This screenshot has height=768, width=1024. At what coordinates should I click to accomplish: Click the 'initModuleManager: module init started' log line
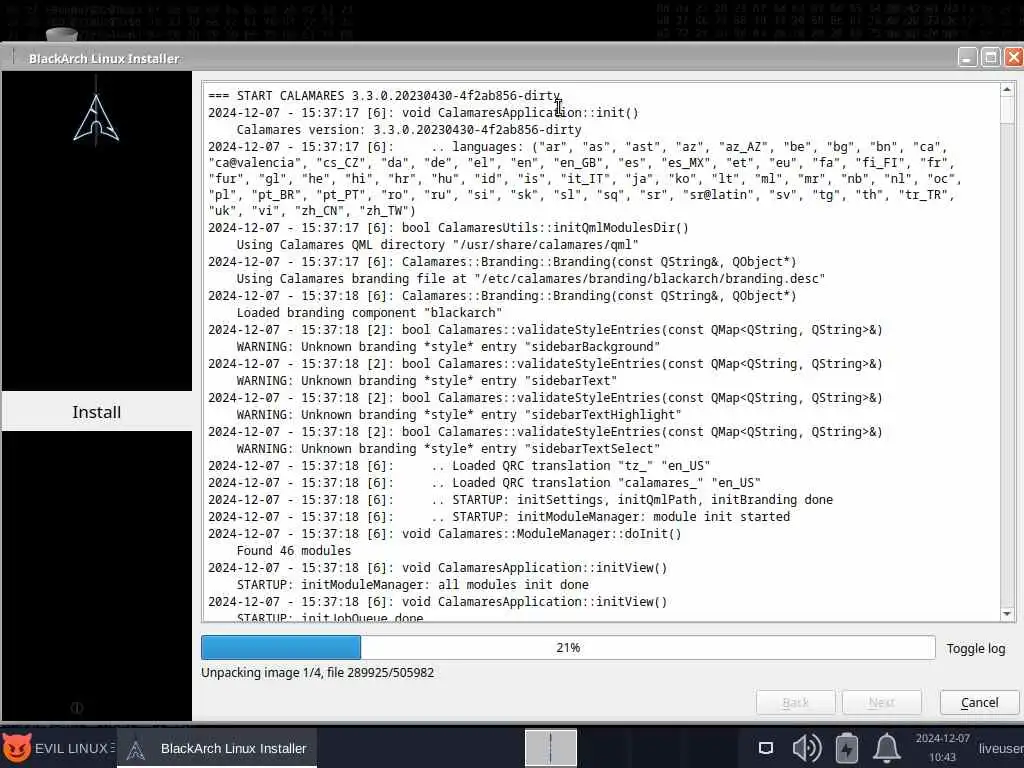[499, 517]
